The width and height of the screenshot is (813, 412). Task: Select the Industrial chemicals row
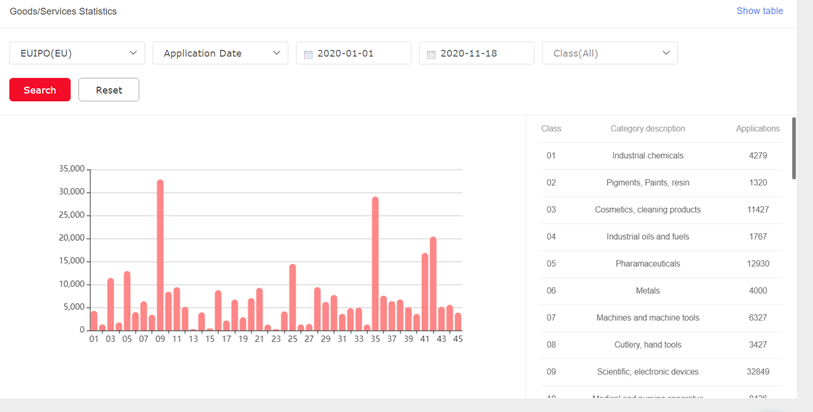[x=661, y=155]
